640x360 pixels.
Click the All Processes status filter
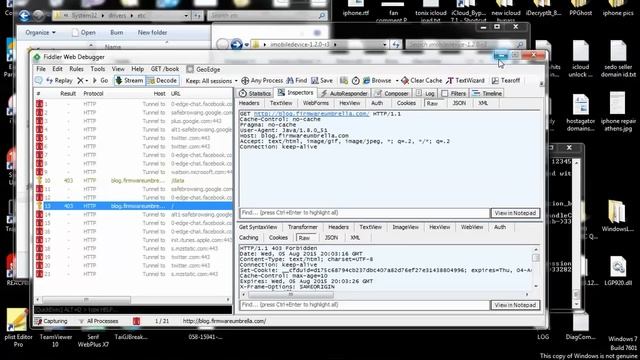(x=98, y=321)
